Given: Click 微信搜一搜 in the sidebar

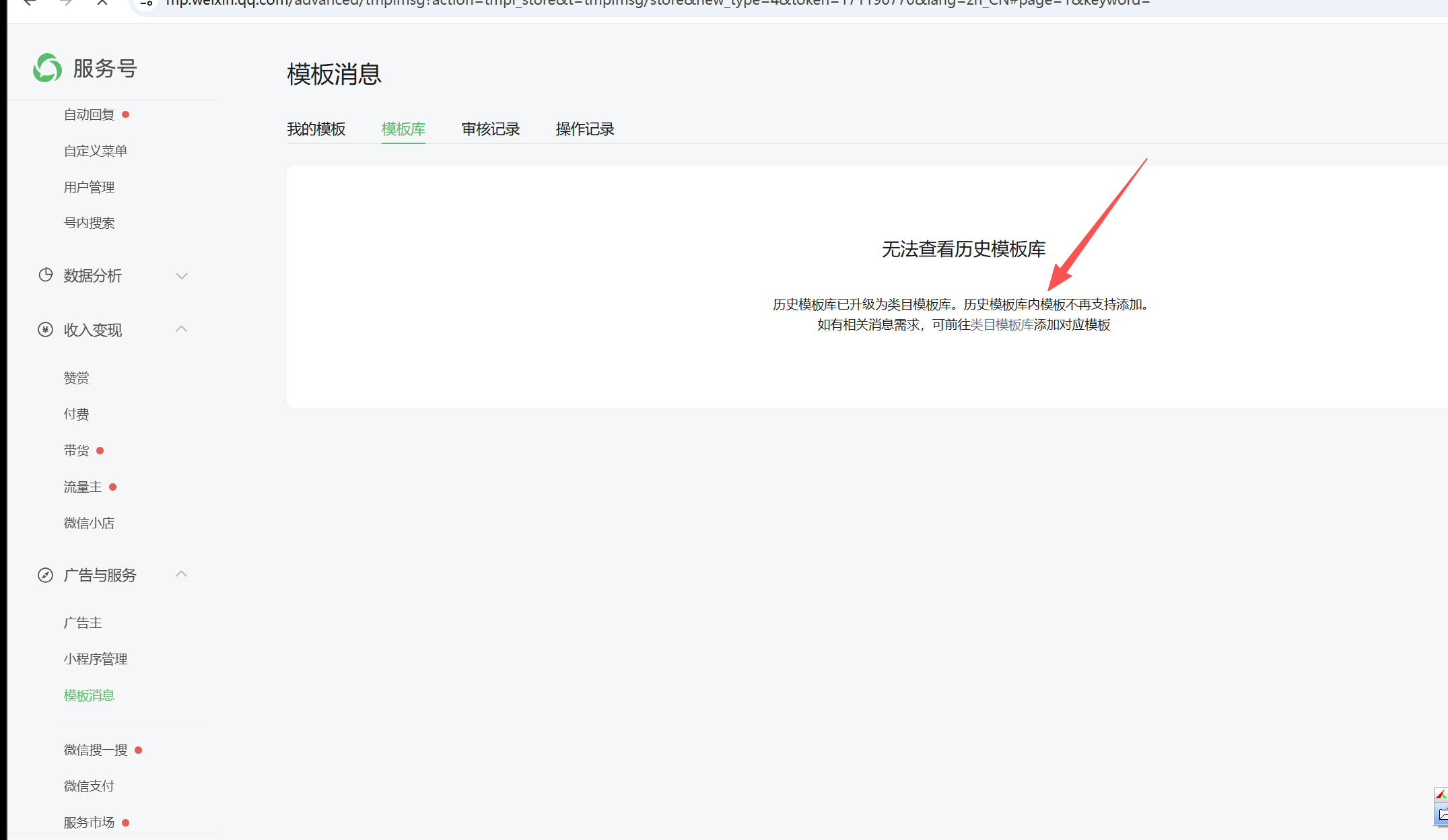Looking at the screenshot, I should coord(95,750).
